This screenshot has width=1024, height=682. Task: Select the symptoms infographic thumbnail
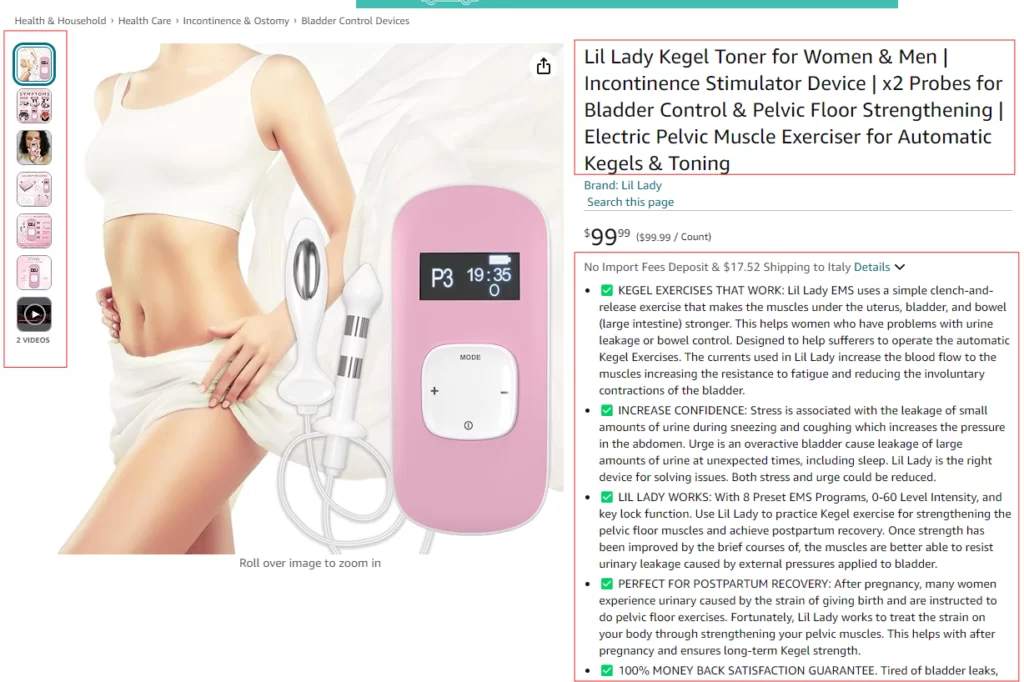34,106
